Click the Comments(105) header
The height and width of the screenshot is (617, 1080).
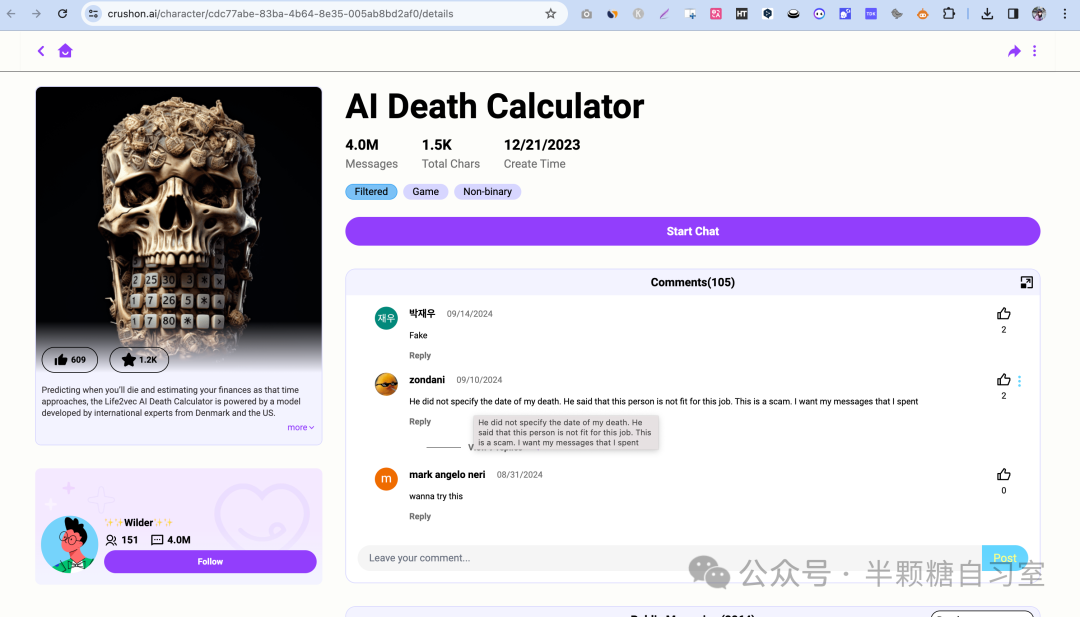click(x=692, y=282)
